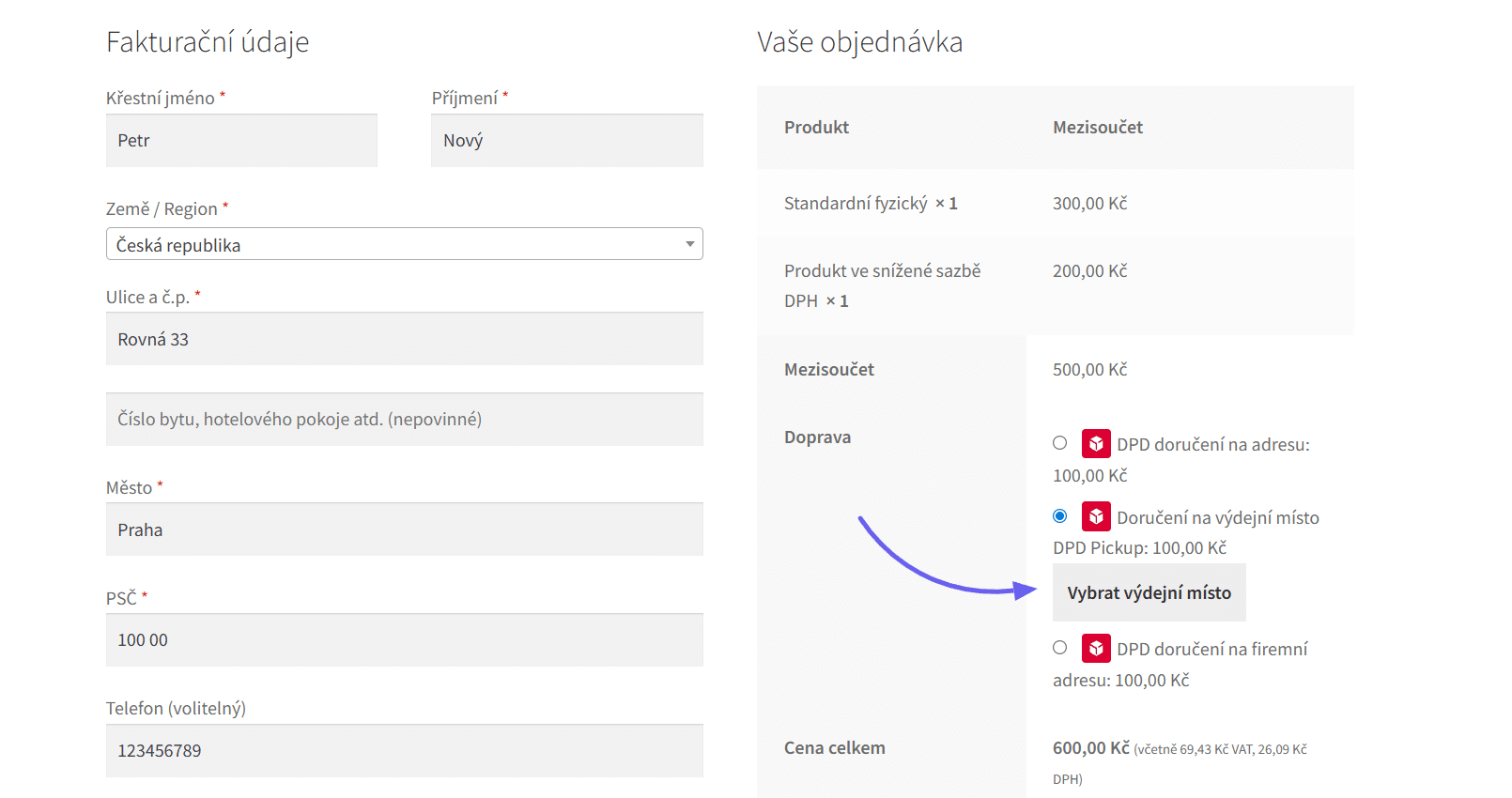Viewport: 1512px width, 798px height.
Task: Click DPD logo icon beside company address delivery
Action: click(1095, 649)
